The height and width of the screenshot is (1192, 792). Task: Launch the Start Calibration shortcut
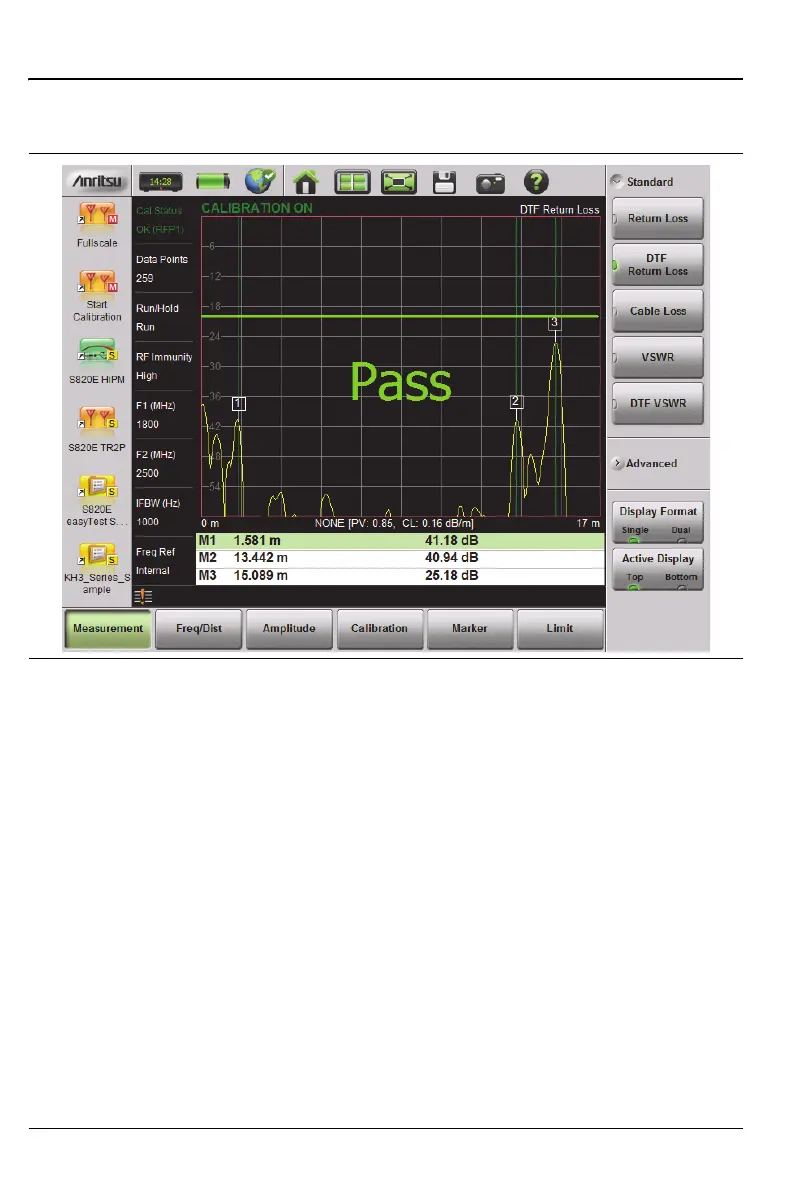(97, 283)
